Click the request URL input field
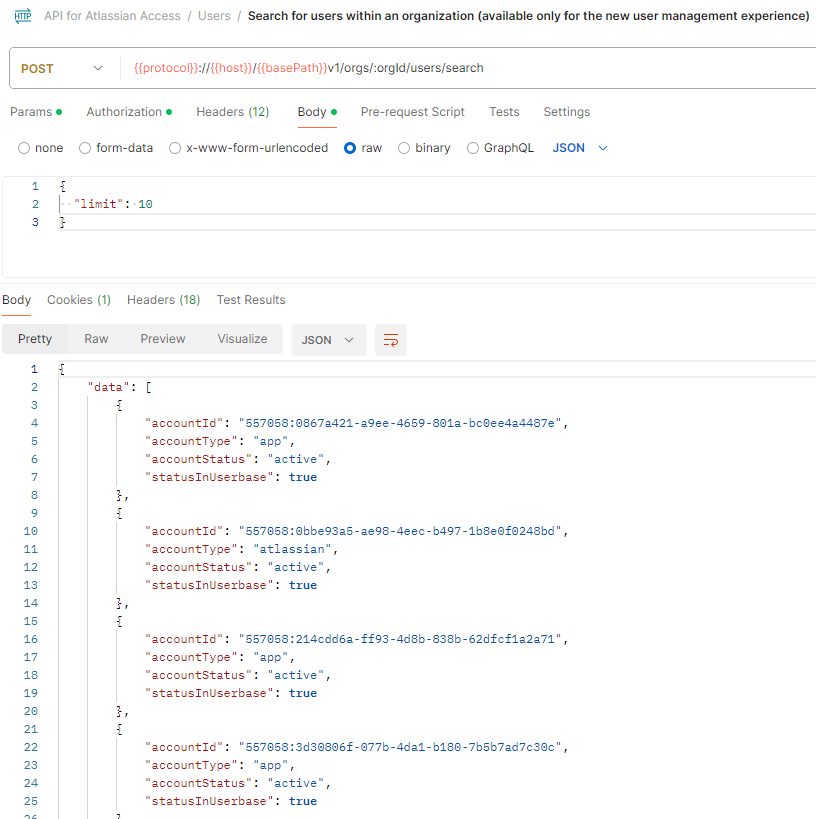The width and height of the screenshot is (816, 819). tap(468, 68)
